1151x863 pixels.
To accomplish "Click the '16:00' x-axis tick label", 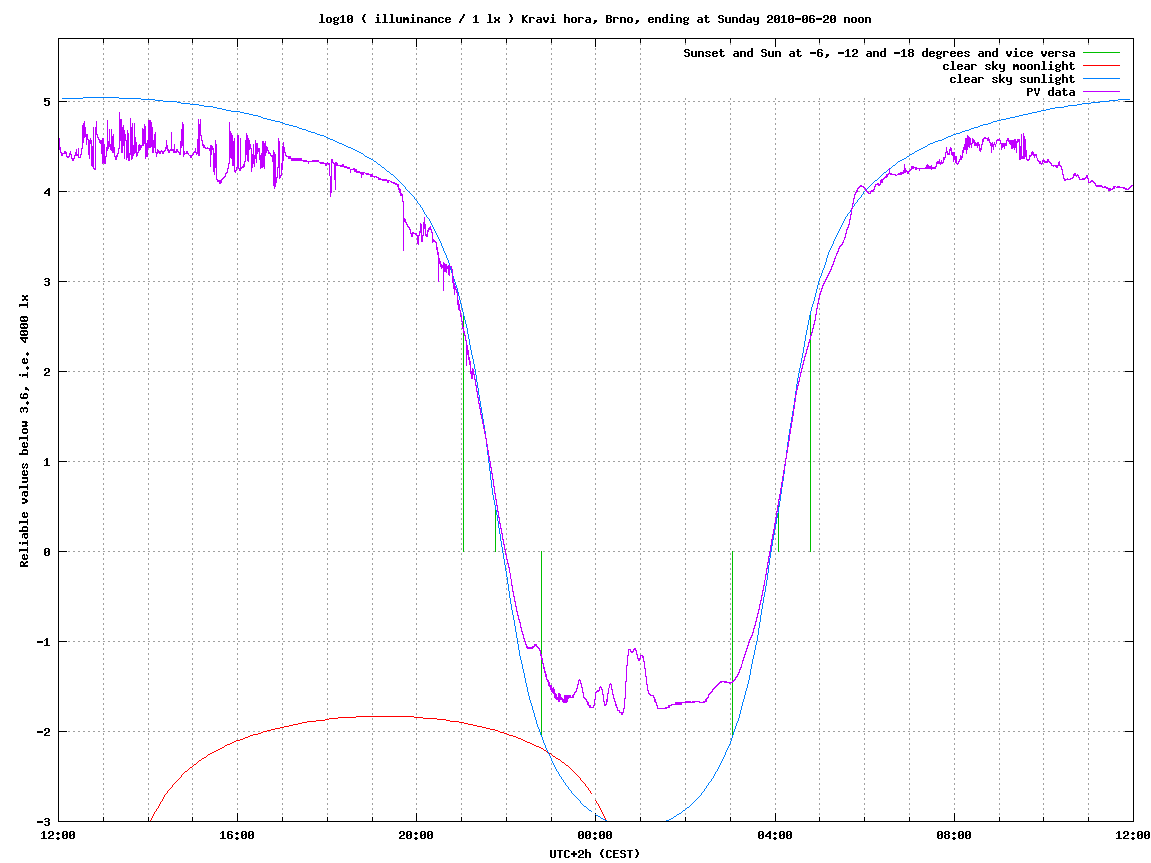I will (237, 835).
